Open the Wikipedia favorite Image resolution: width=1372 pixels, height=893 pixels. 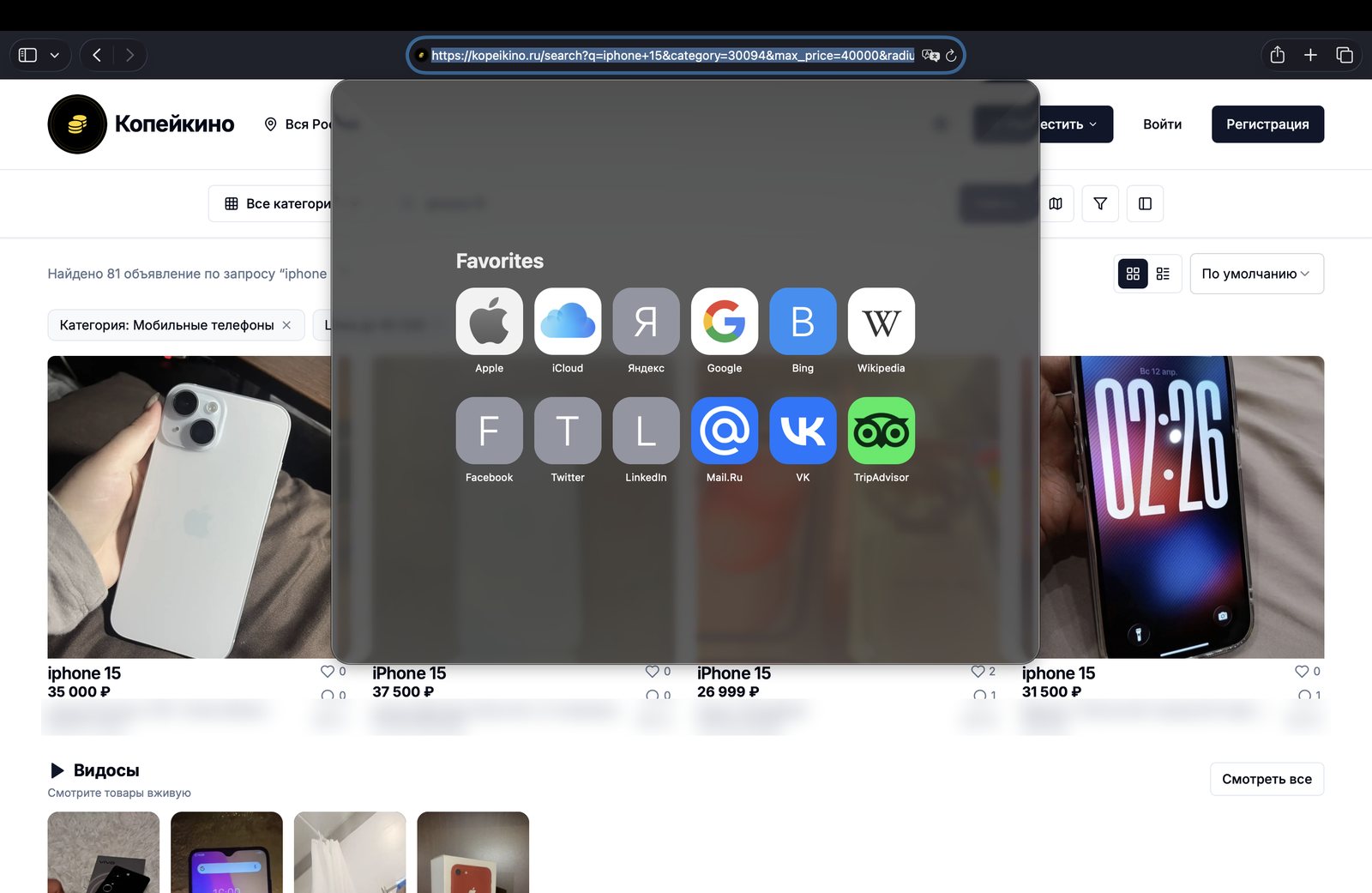882,321
